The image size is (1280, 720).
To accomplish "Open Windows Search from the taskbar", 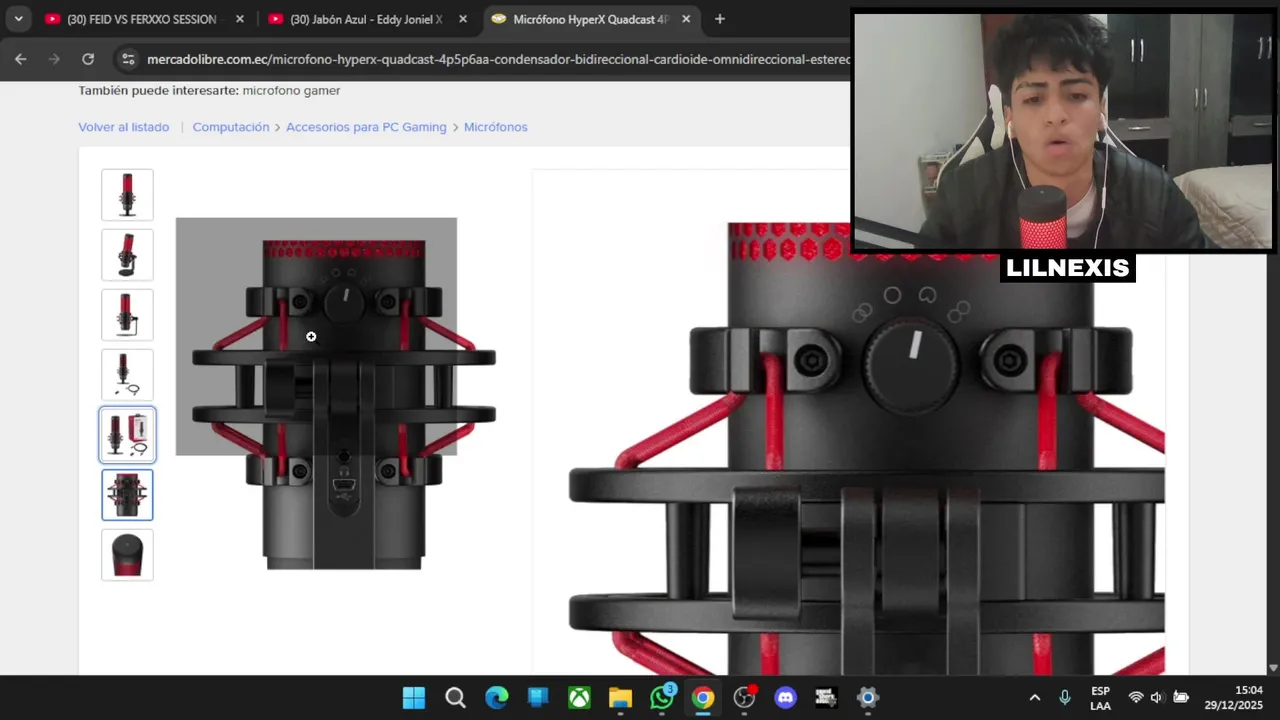I will pyautogui.click(x=455, y=698).
